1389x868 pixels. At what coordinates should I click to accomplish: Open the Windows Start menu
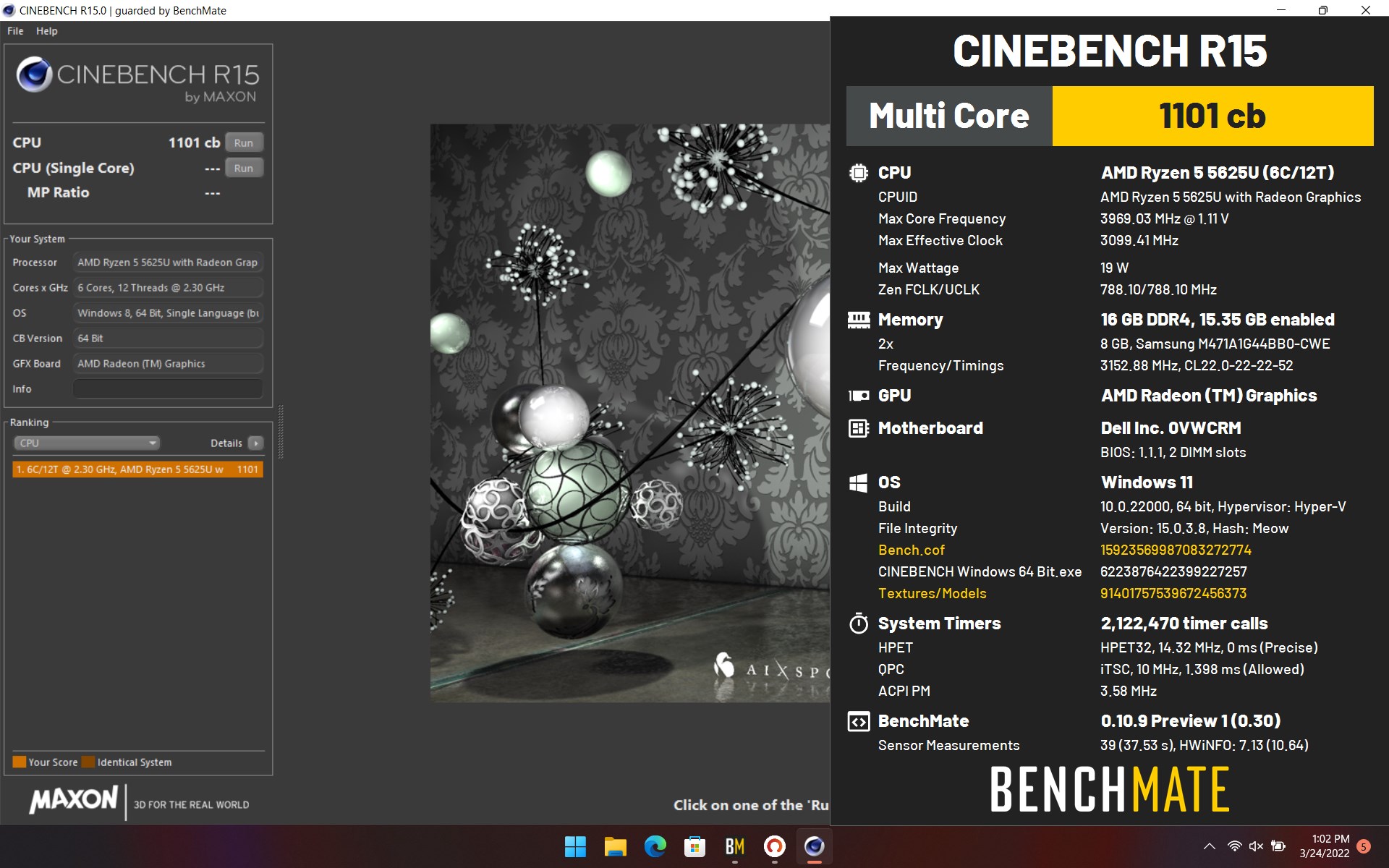click(575, 846)
